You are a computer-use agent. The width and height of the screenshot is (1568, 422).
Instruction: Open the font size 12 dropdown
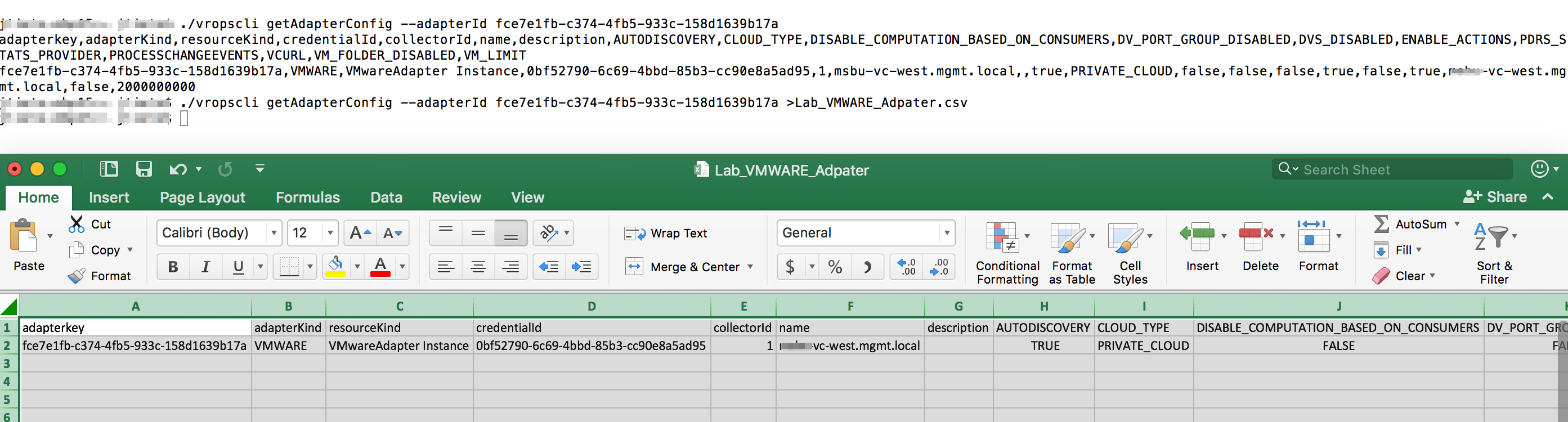coord(330,232)
